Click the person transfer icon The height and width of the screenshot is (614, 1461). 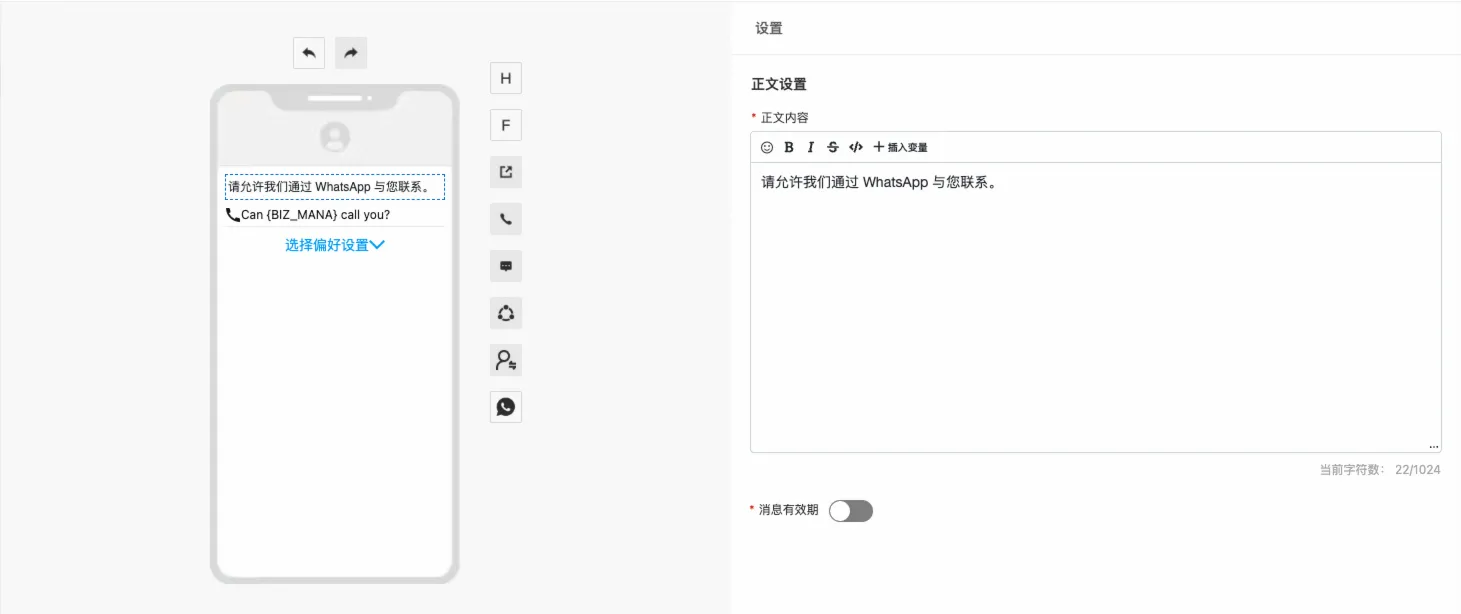pos(506,360)
